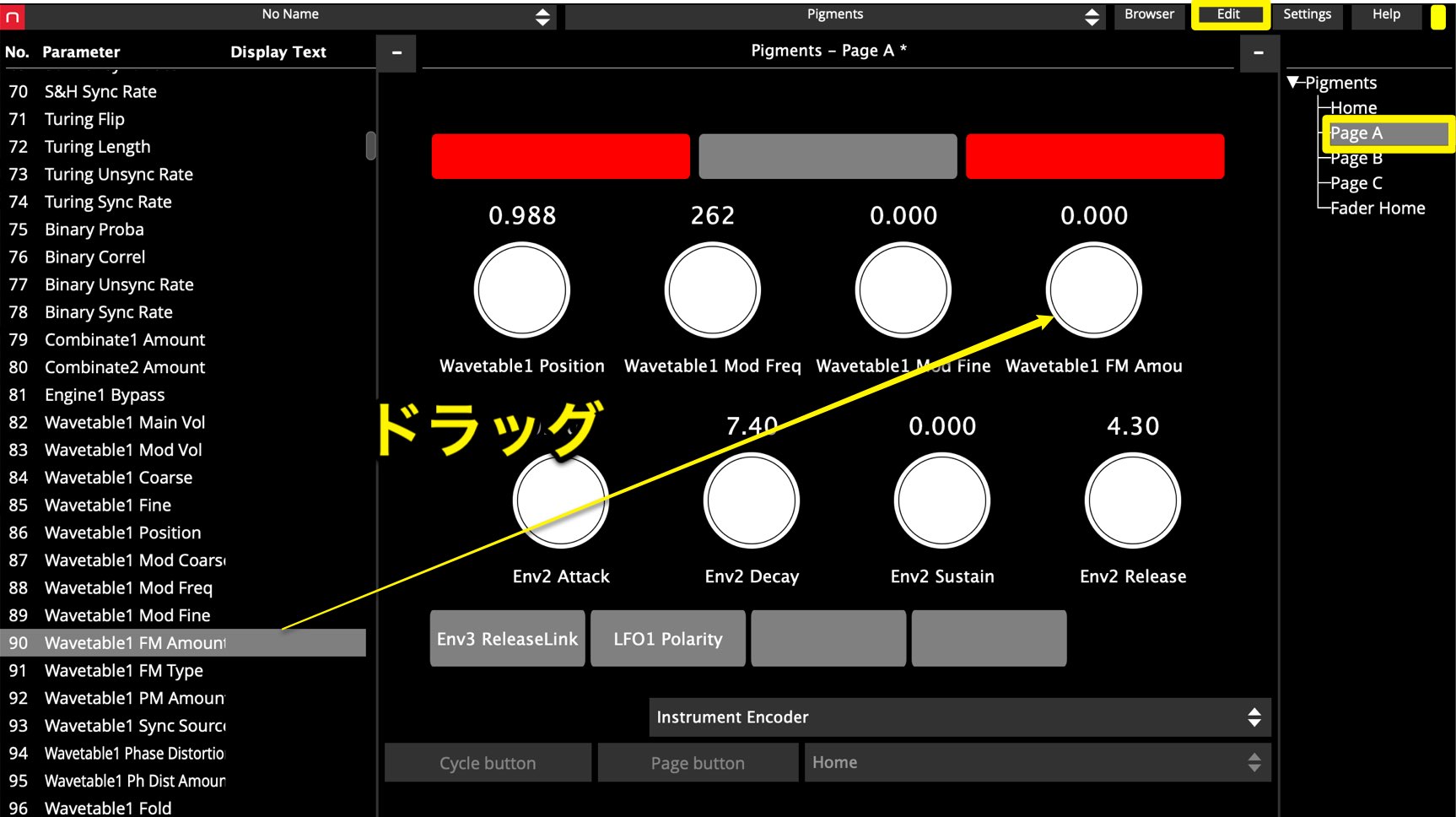The width and height of the screenshot is (1456, 817).
Task: Select parameter 83 Wavetable1 Mod Vol
Action: (x=183, y=450)
